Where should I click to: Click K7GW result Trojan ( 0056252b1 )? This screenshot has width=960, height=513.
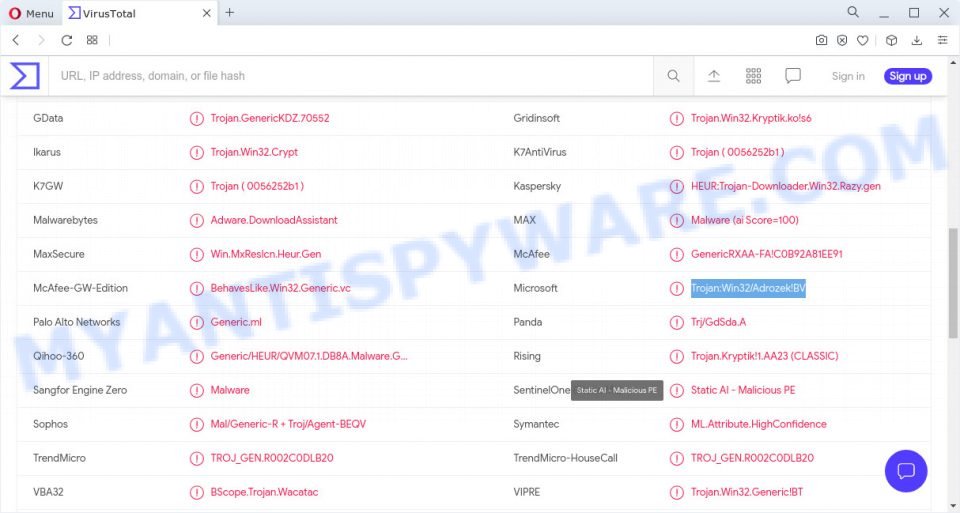[x=257, y=186]
